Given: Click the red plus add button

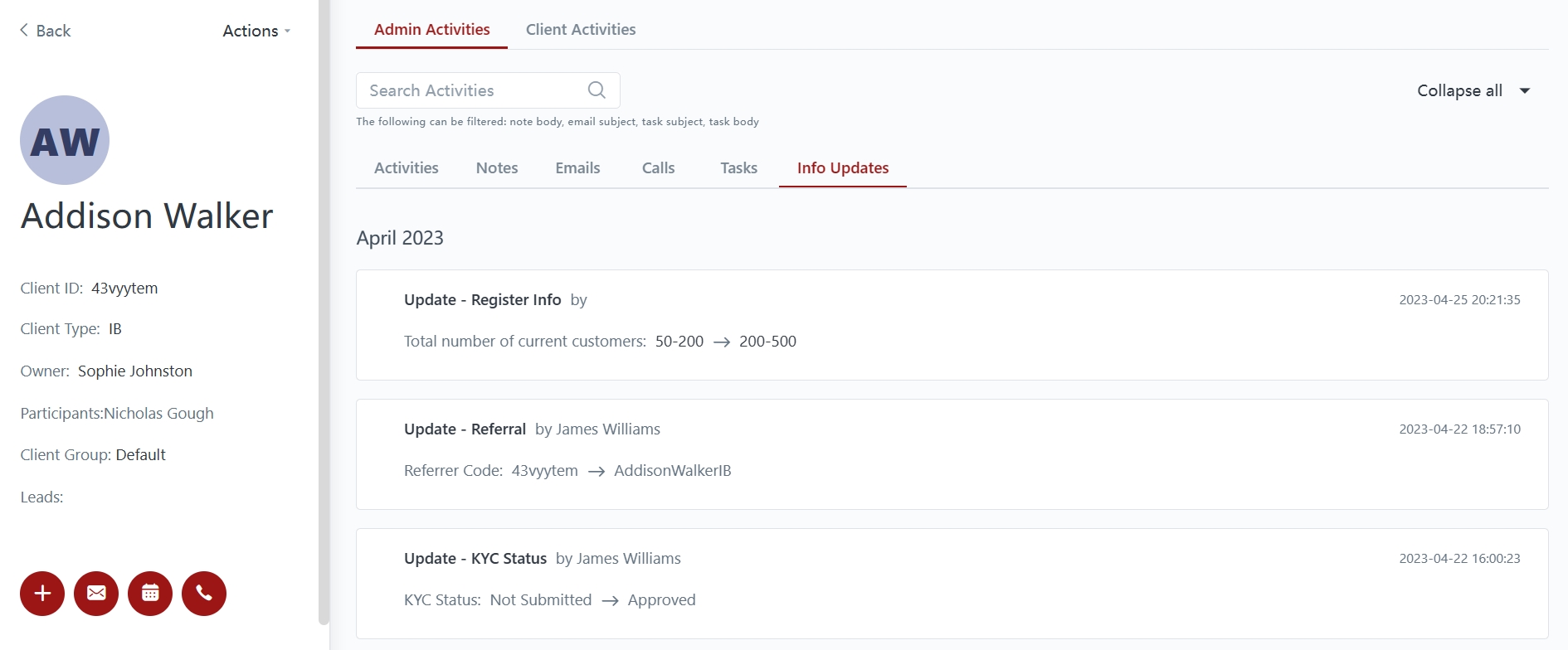Looking at the screenshot, I should point(42,594).
